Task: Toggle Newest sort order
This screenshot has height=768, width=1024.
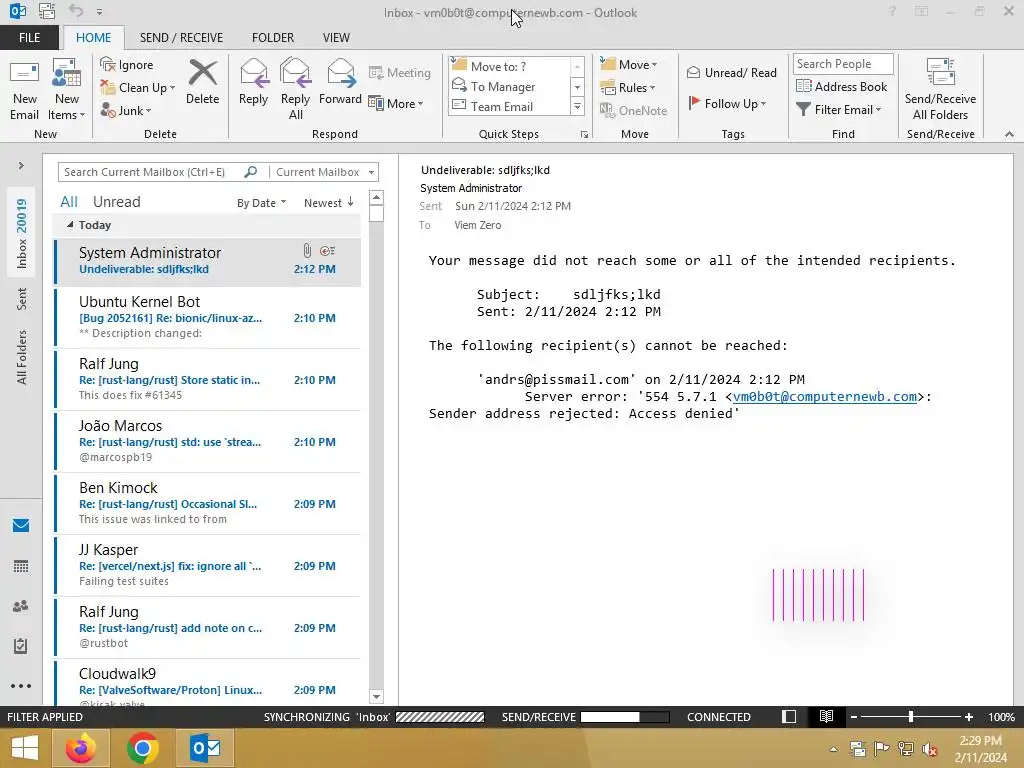Action: pyautogui.click(x=329, y=202)
